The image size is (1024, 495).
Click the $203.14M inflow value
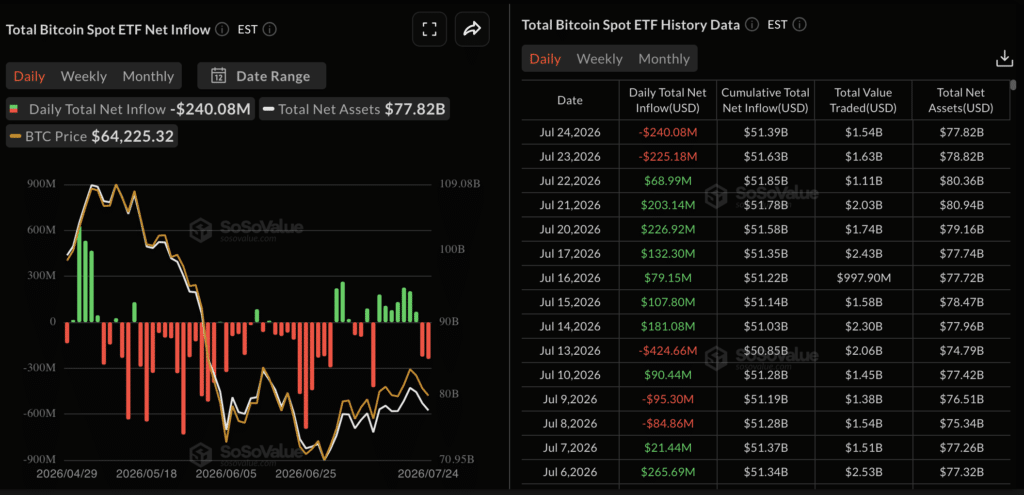click(667, 205)
